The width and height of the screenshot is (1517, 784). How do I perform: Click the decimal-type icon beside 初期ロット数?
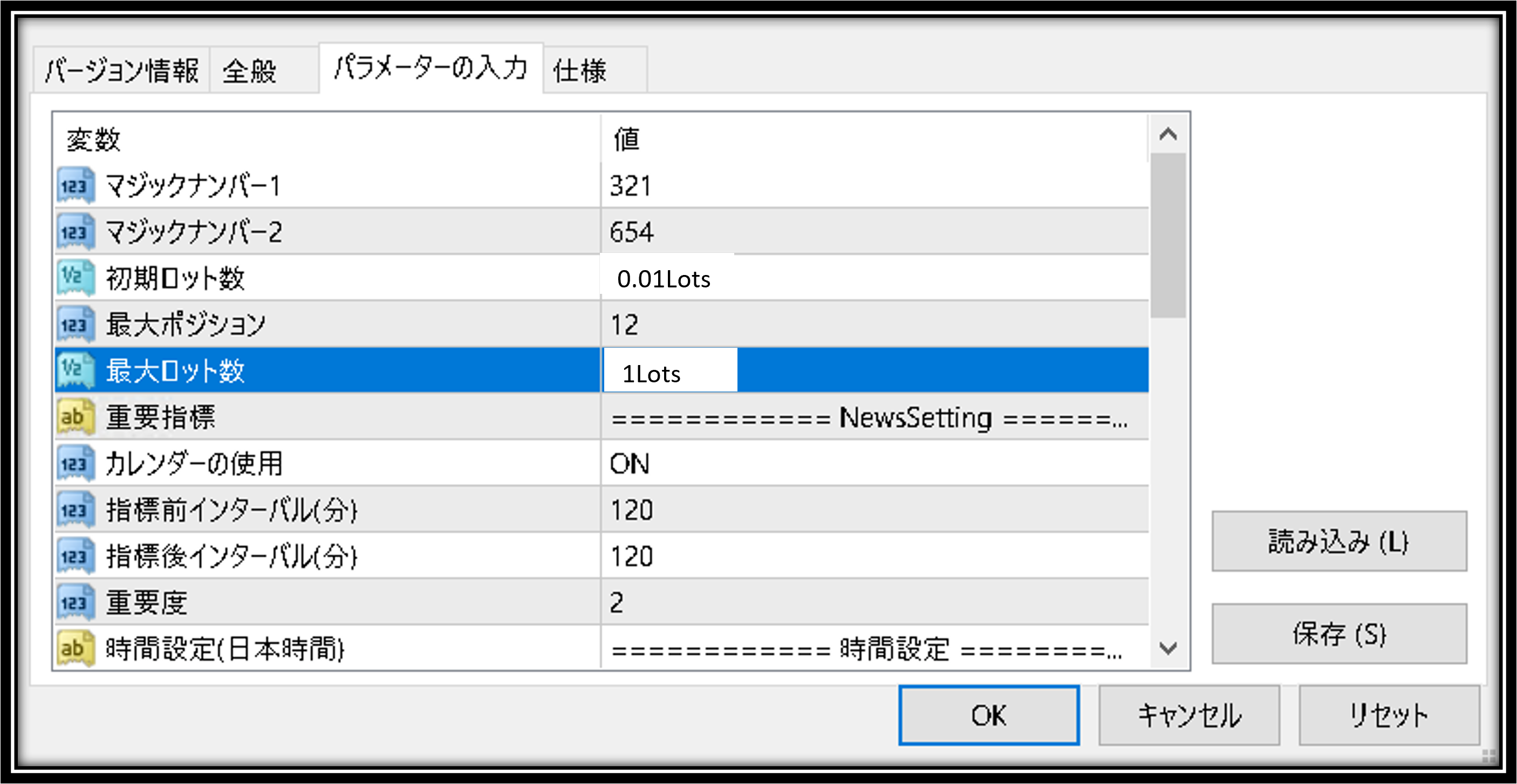(76, 278)
